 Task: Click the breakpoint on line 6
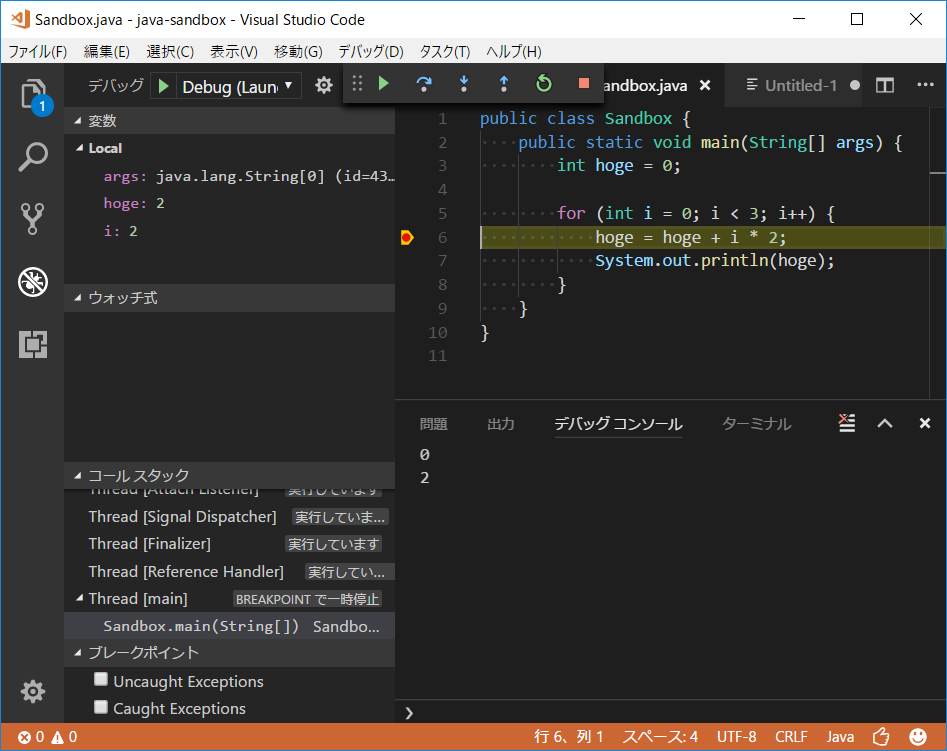pyautogui.click(x=406, y=237)
